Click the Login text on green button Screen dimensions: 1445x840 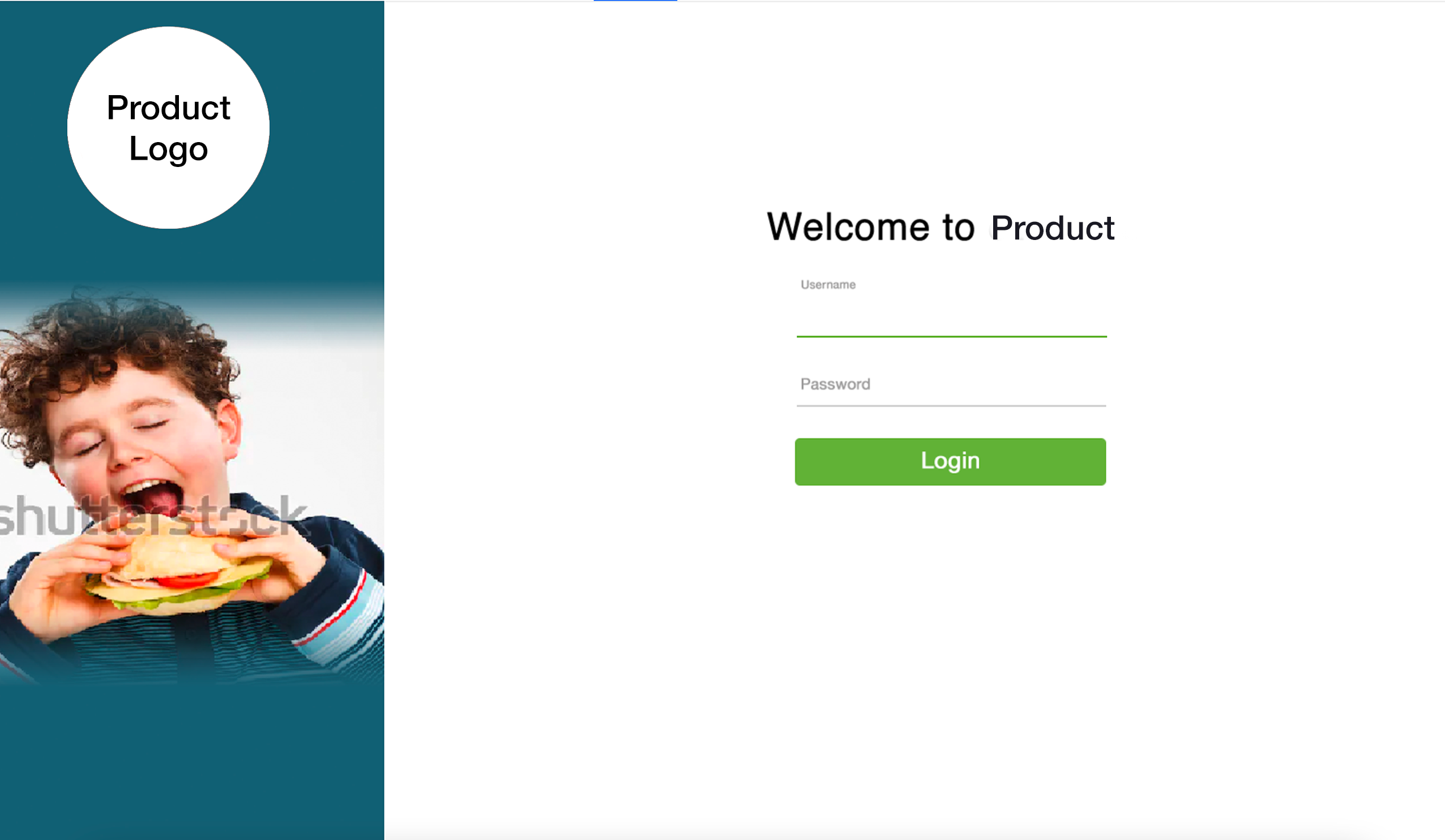(x=950, y=461)
